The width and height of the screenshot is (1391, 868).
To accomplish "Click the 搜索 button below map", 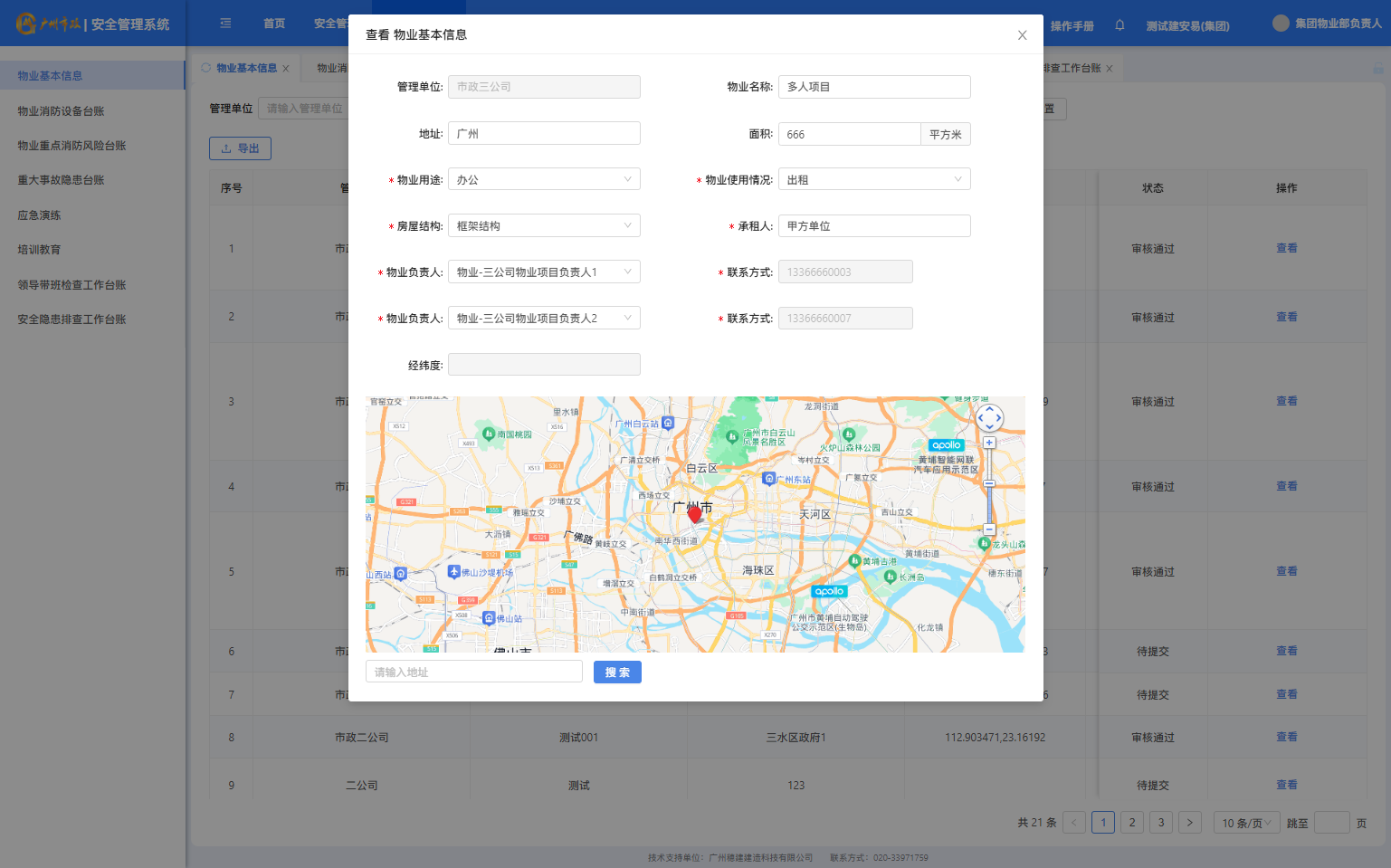I will coord(617,672).
